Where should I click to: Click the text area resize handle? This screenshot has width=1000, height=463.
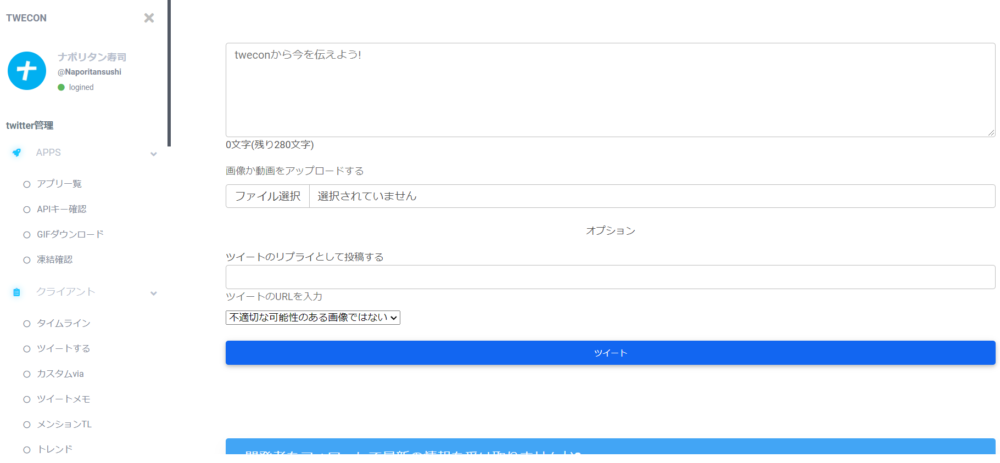991,133
